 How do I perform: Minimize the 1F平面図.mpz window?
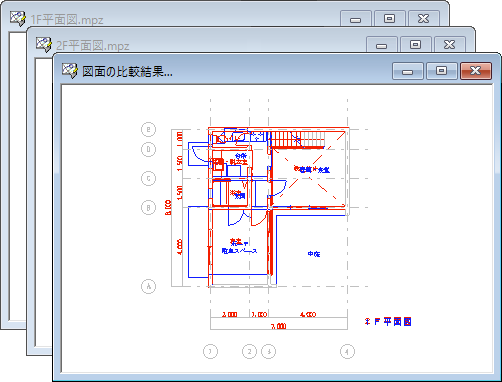click(x=355, y=19)
